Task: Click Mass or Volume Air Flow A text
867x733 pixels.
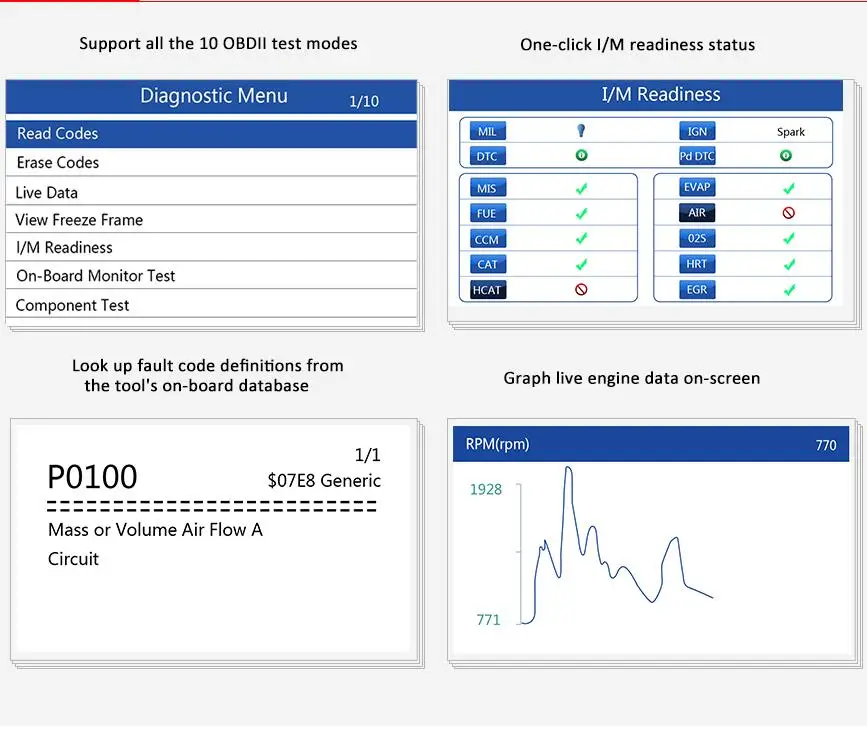Action: point(155,530)
